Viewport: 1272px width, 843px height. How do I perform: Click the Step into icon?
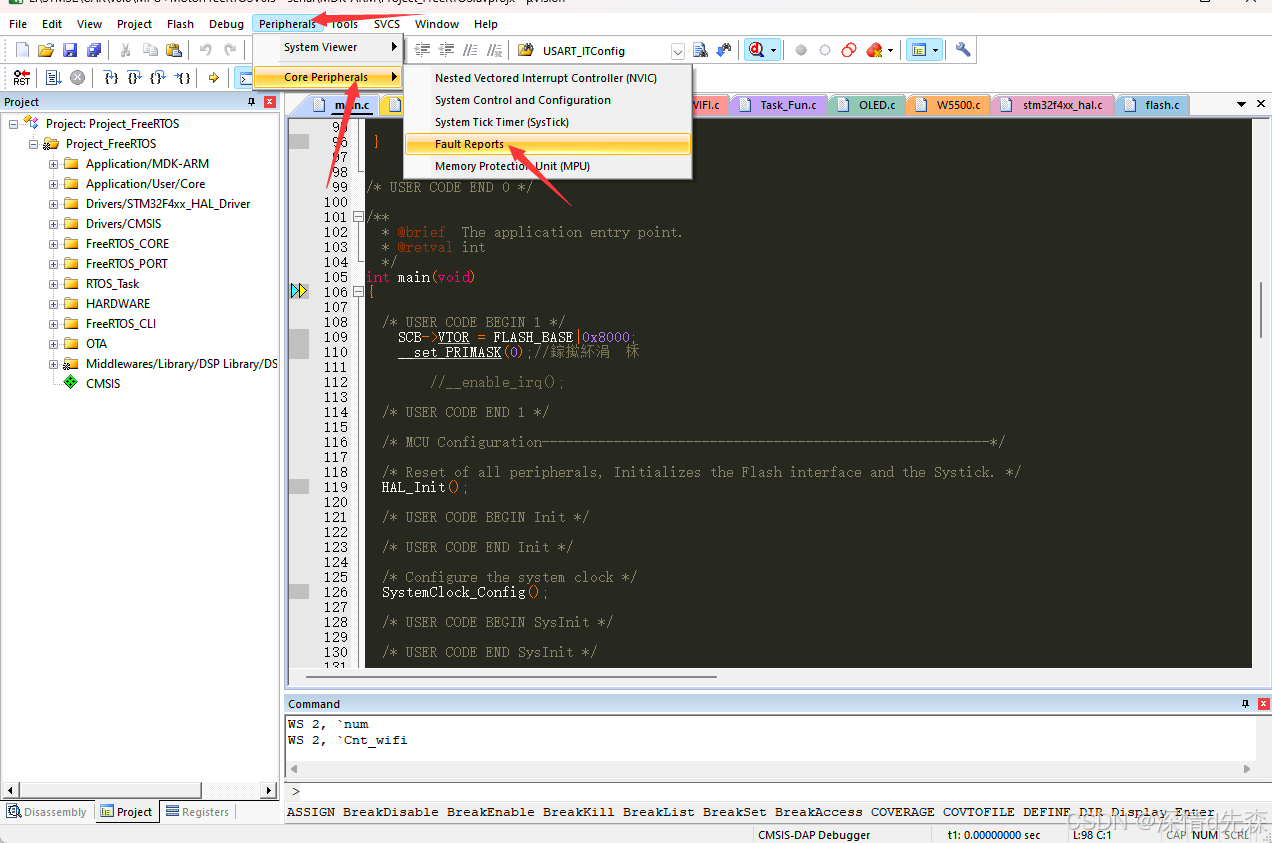click(x=112, y=78)
